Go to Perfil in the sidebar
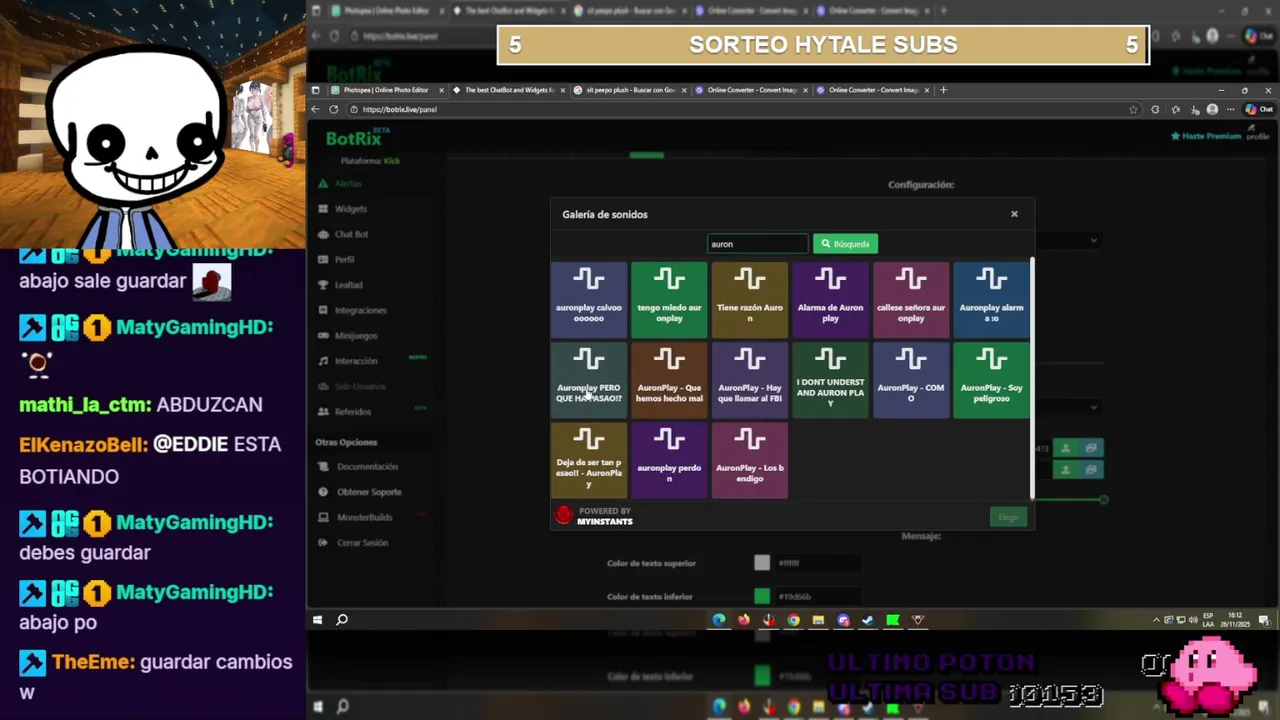Screen dimensions: 1280x720 pos(336,259)
